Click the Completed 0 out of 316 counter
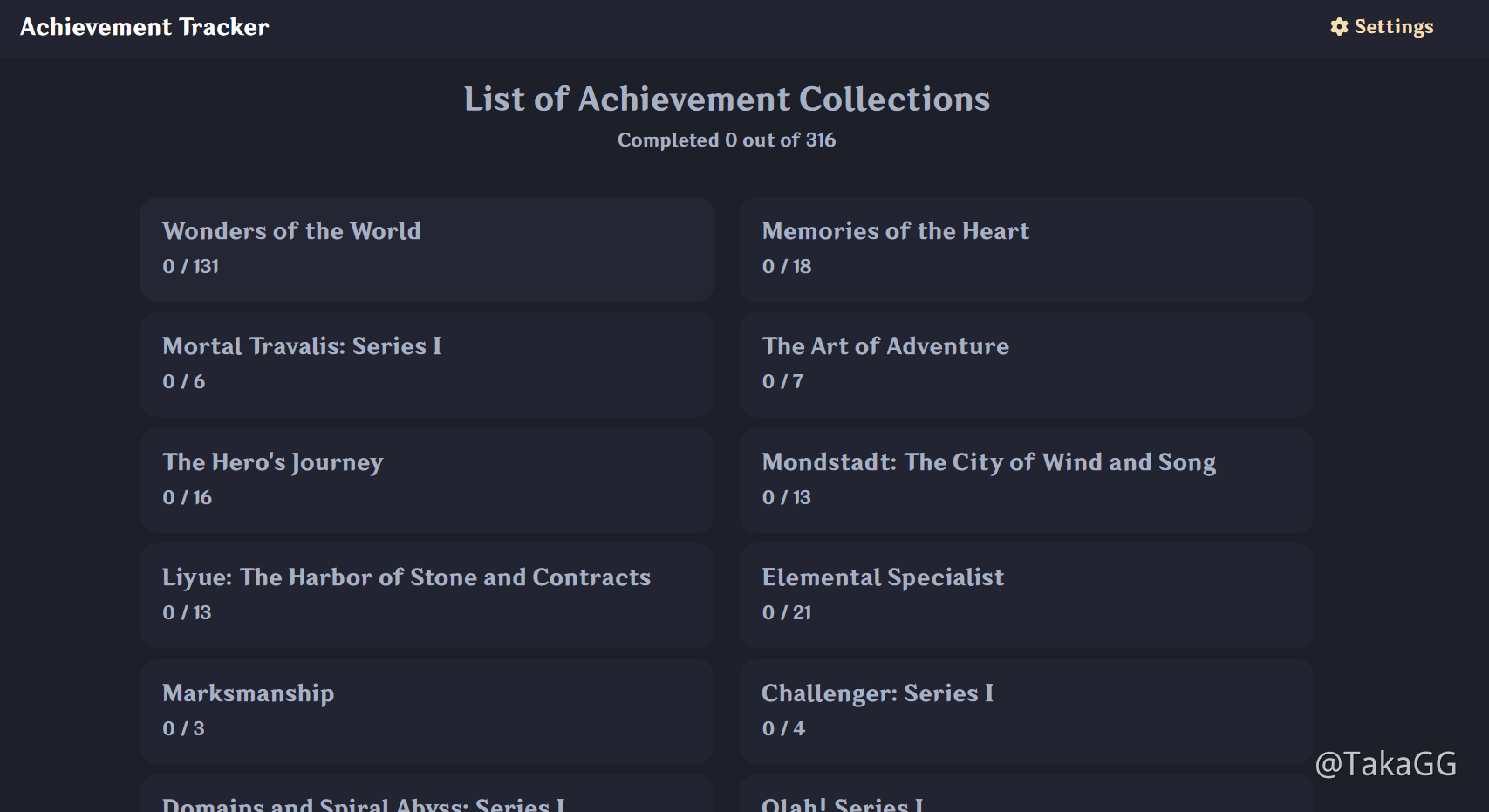 pos(727,140)
